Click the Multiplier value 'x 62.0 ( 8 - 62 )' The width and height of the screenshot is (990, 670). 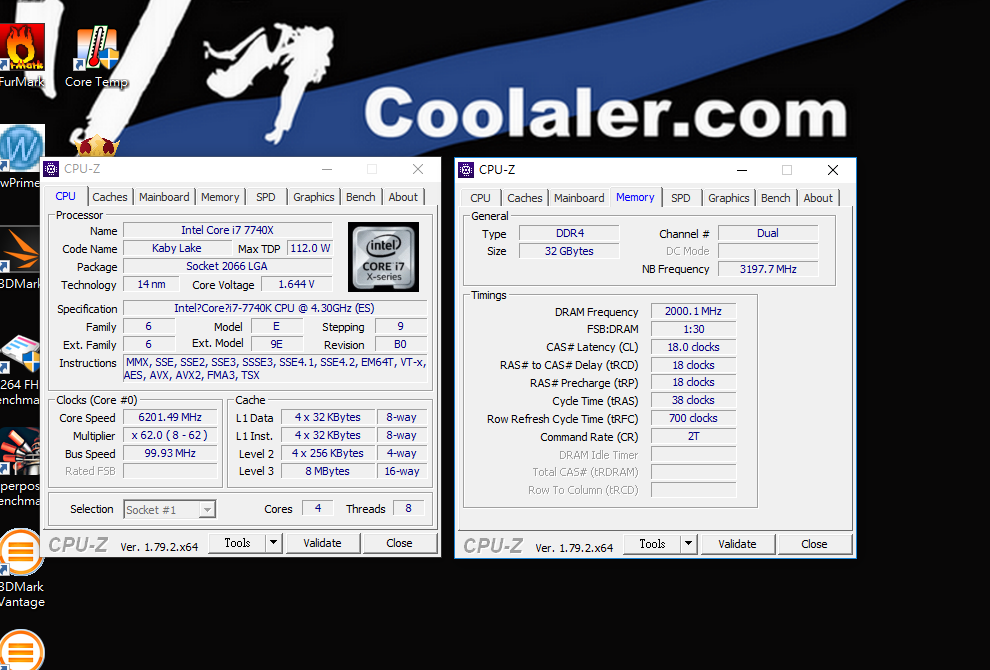pyautogui.click(x=170, y=436)
